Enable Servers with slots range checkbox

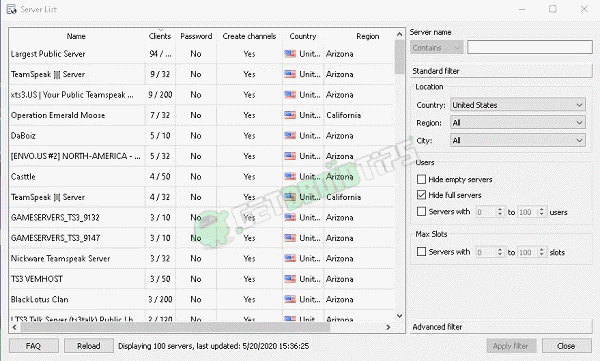(x=421, y=252)
